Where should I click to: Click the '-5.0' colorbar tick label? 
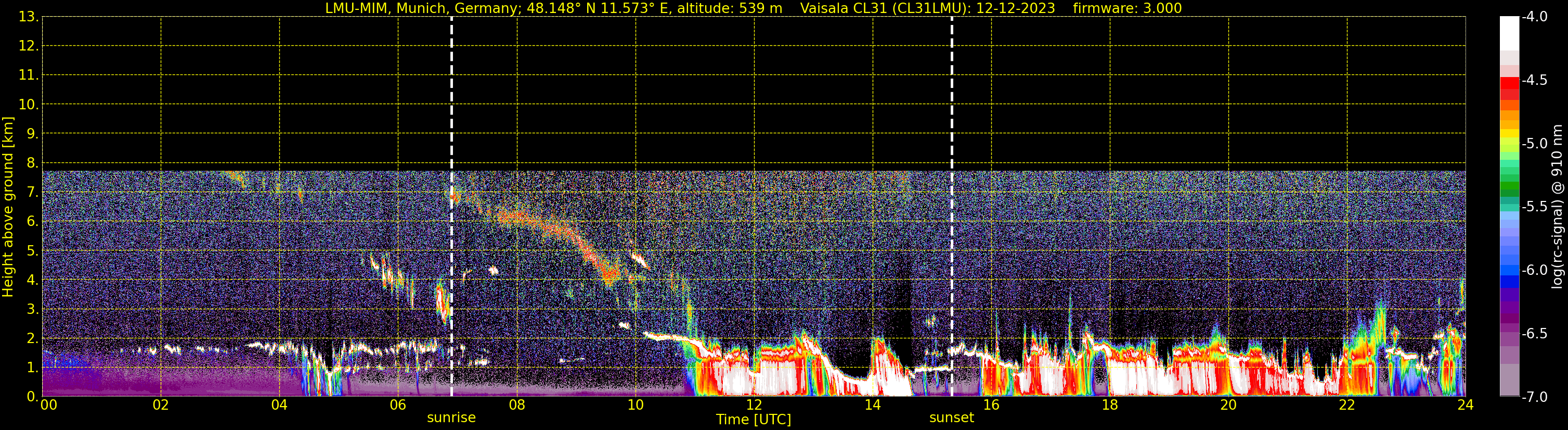pos(1534,144)
